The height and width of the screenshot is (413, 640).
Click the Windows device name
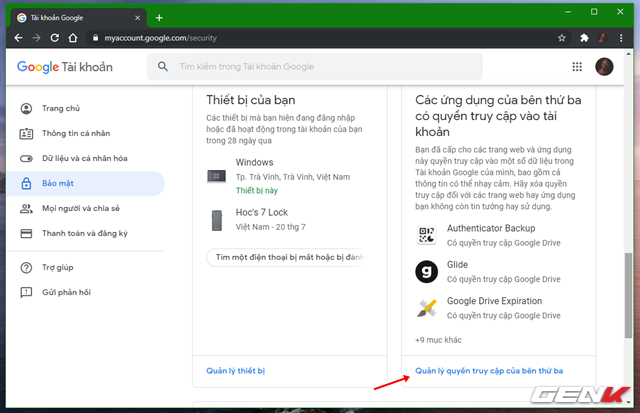[254, 162]
